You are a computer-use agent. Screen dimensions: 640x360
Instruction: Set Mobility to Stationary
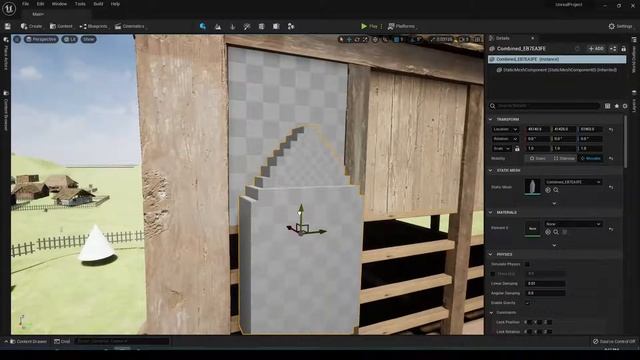564,158
